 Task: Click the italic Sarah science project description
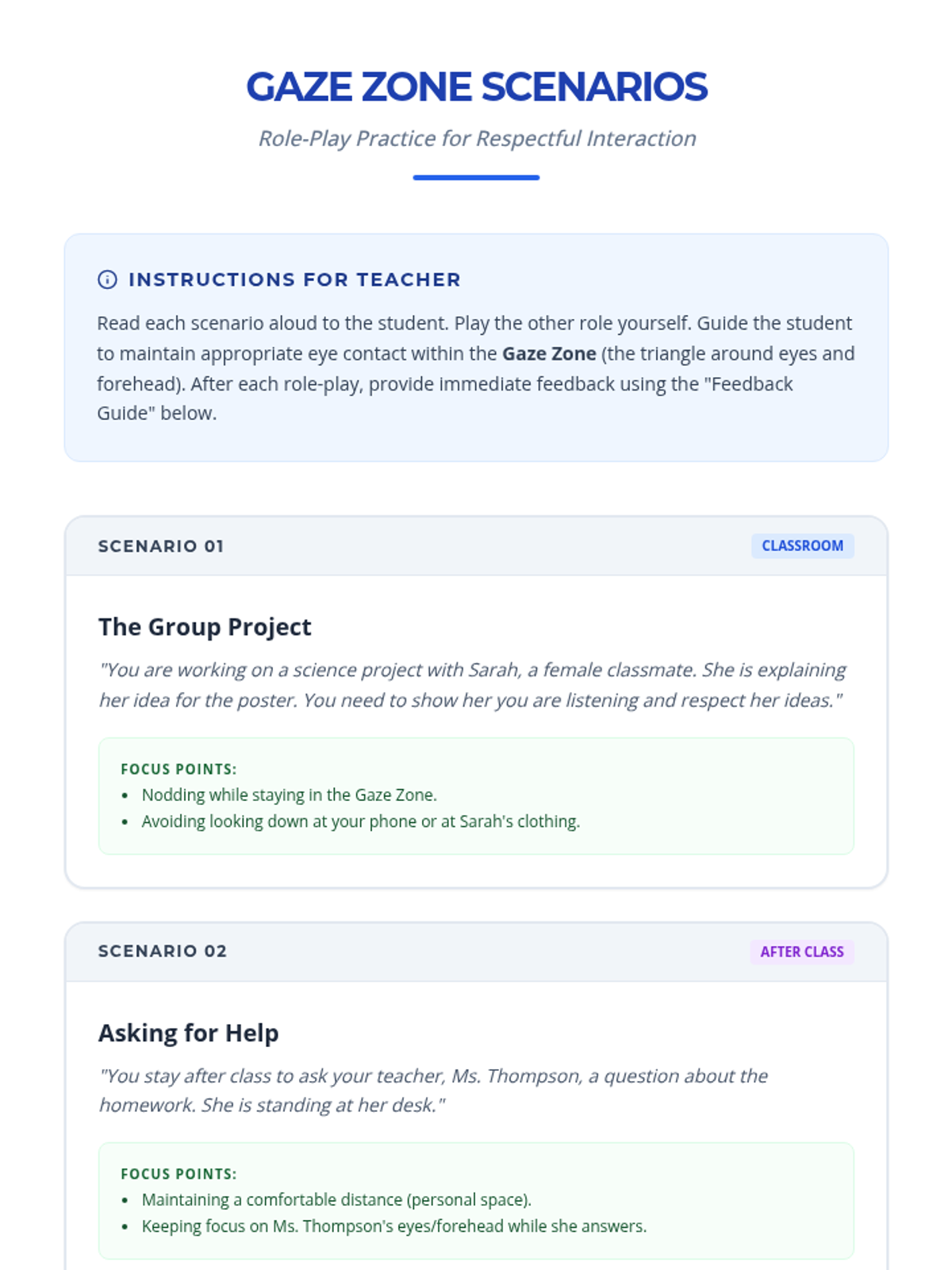472,685
